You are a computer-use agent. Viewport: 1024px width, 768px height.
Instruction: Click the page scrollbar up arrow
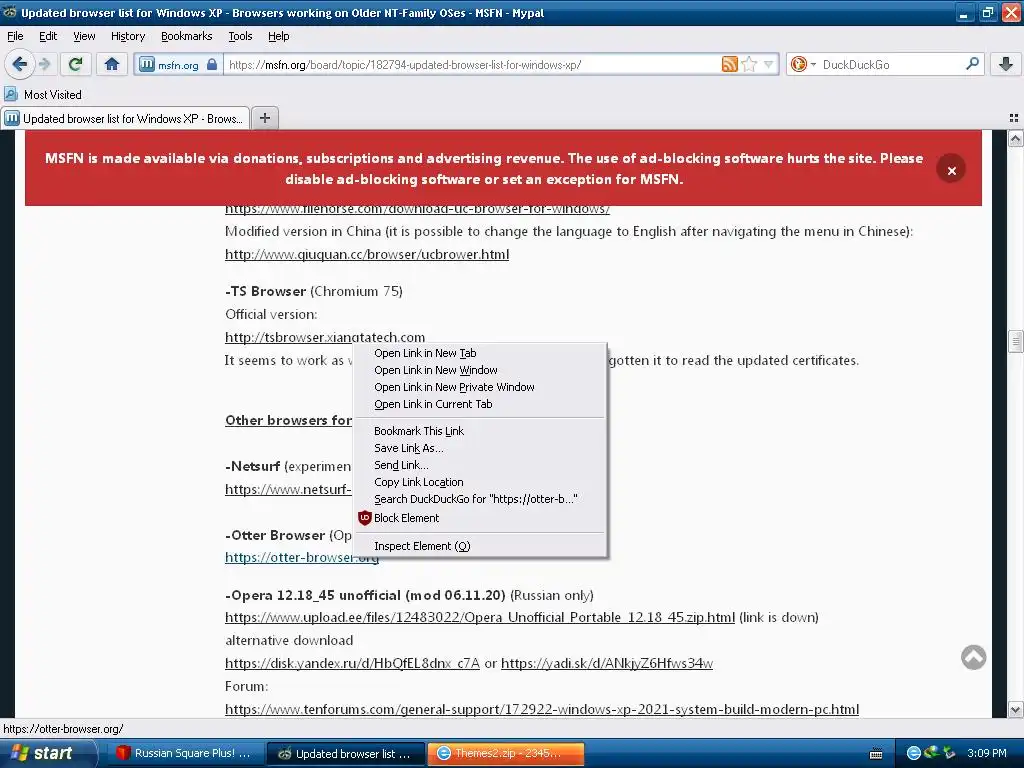coord(1015,138)
